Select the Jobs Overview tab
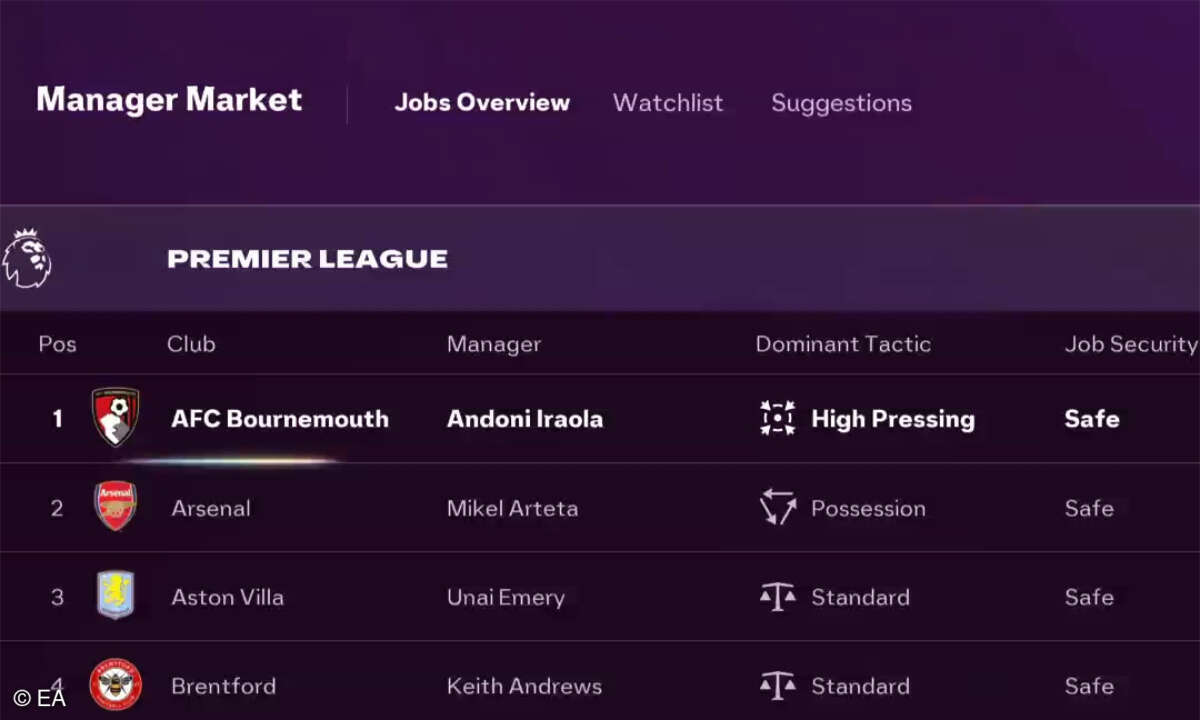This screenshot has width=1200, height=720. 482,103
